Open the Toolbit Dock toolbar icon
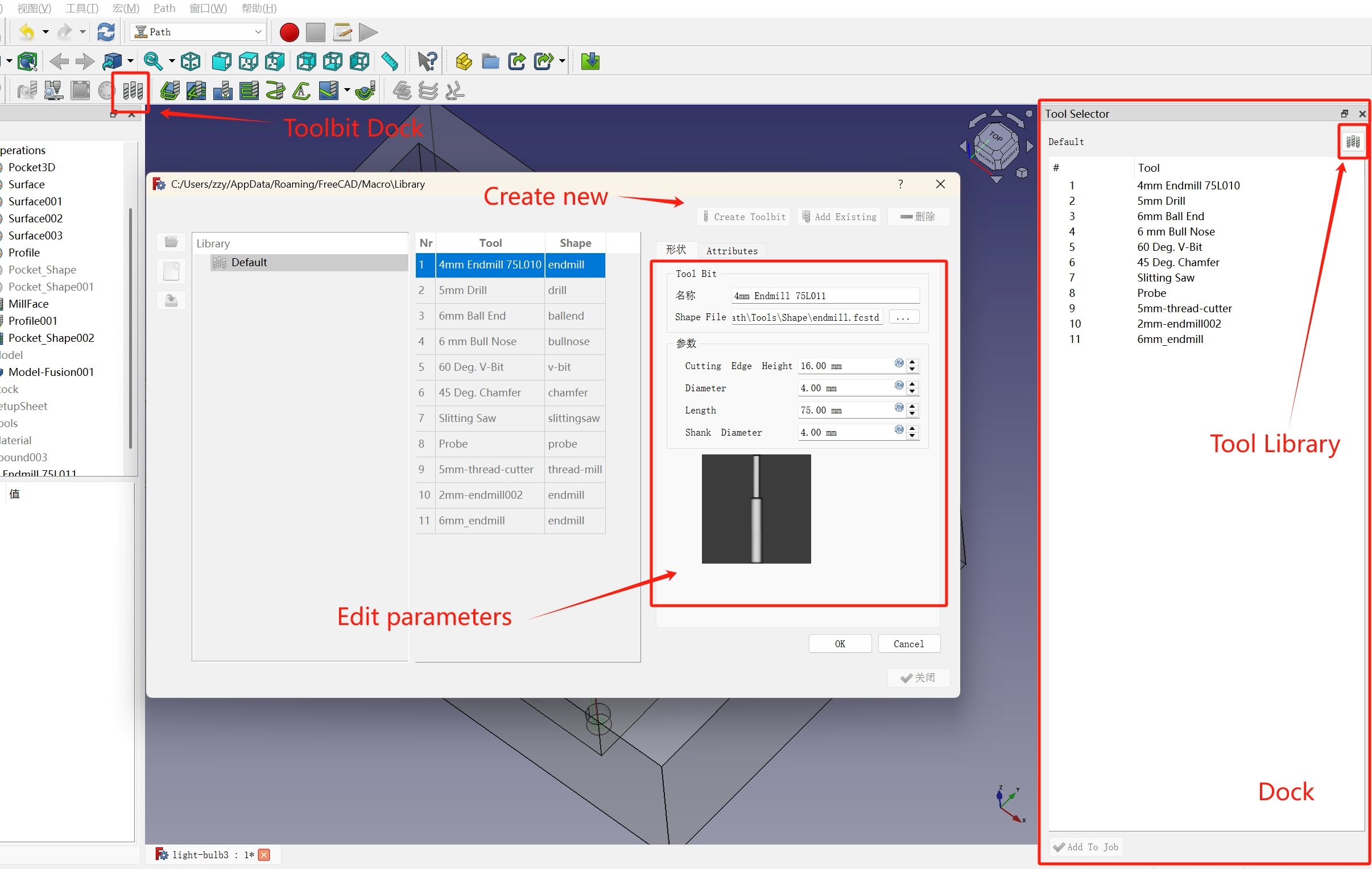The image size is (1372, 869). pyautogui.click(x=132, y=90)
